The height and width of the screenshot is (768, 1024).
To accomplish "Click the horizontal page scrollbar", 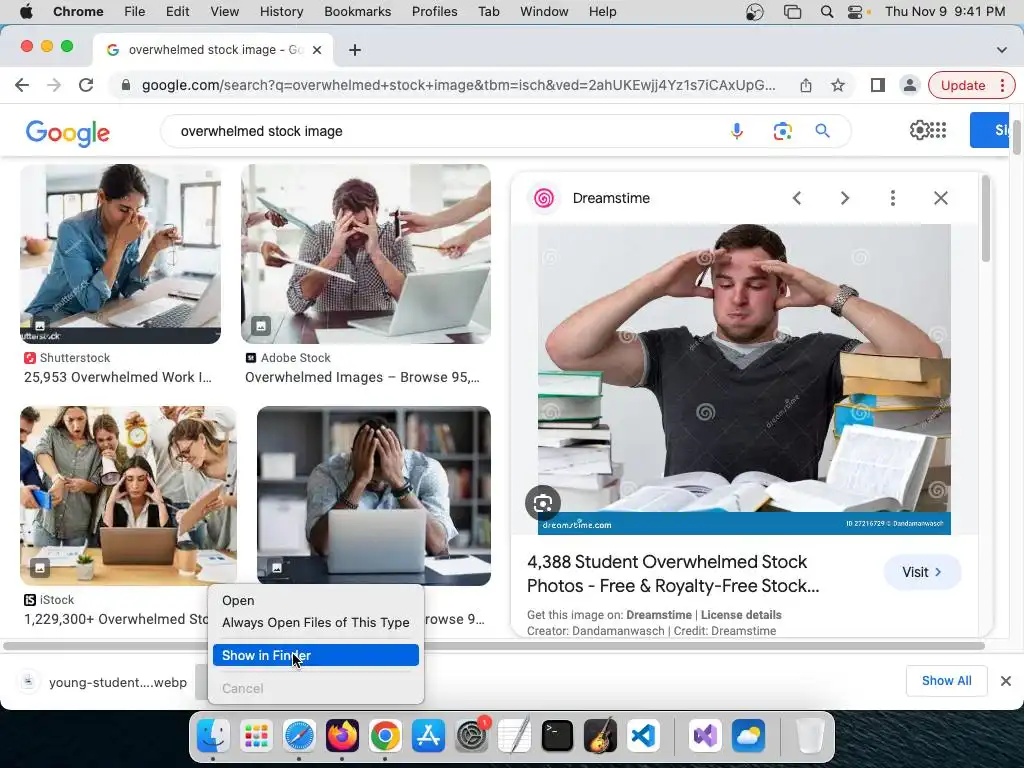I will tap(494, 646).
